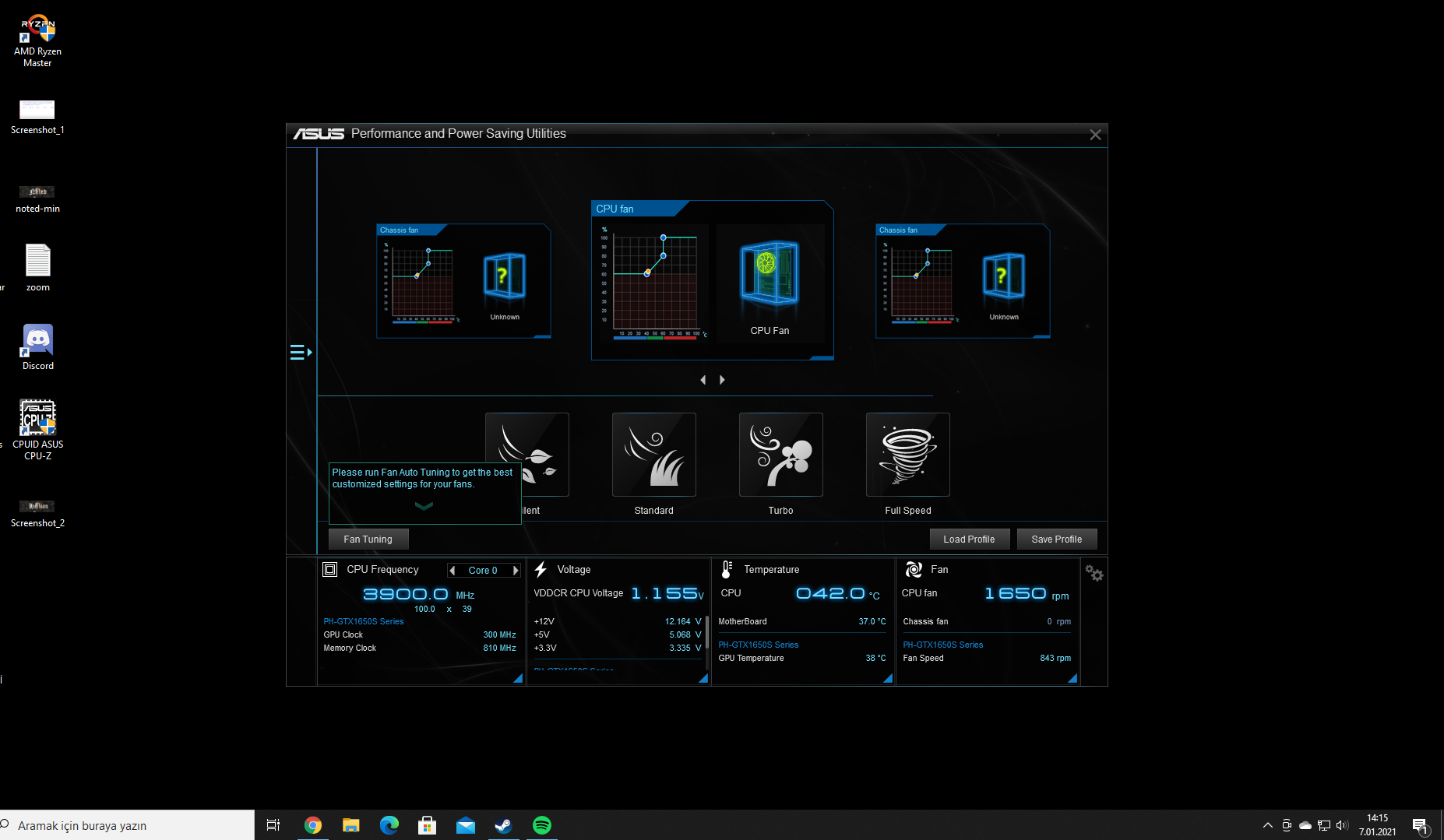The width and height of the screenshot is (1444, 840).
Task: Click the CPU temperature 042.0 reading
Action: pyautogui.click(x=838, y=594)
